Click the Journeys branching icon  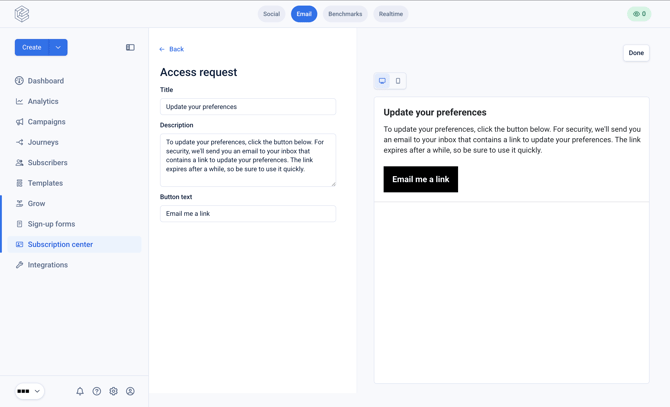(x=19, y=142)
